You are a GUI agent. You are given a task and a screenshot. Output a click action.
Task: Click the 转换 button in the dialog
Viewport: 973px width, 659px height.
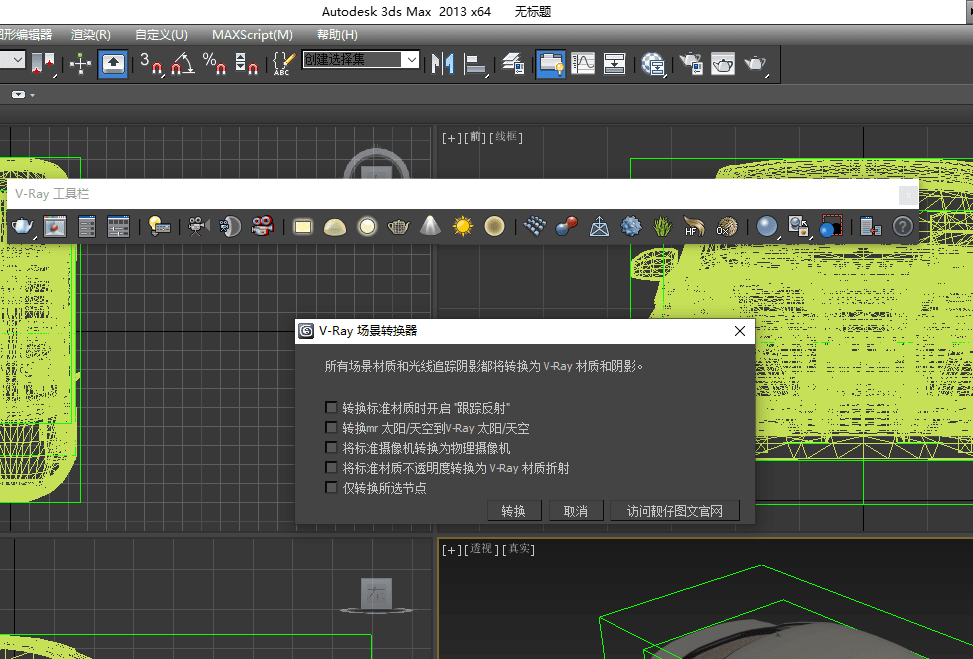tap(513, 511)
